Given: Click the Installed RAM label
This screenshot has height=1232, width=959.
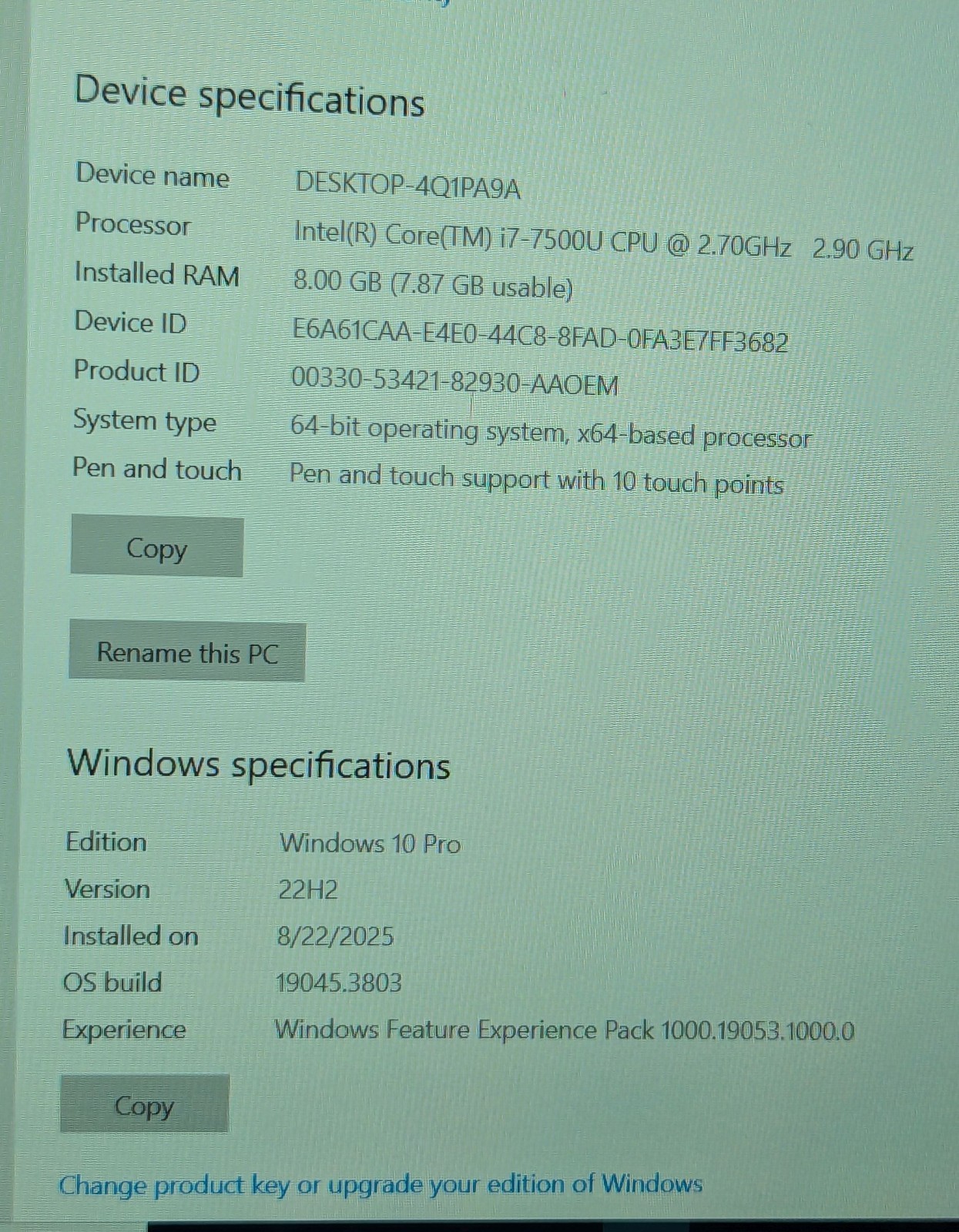Looking at the screenshot, I should click(x=157, y=274).
